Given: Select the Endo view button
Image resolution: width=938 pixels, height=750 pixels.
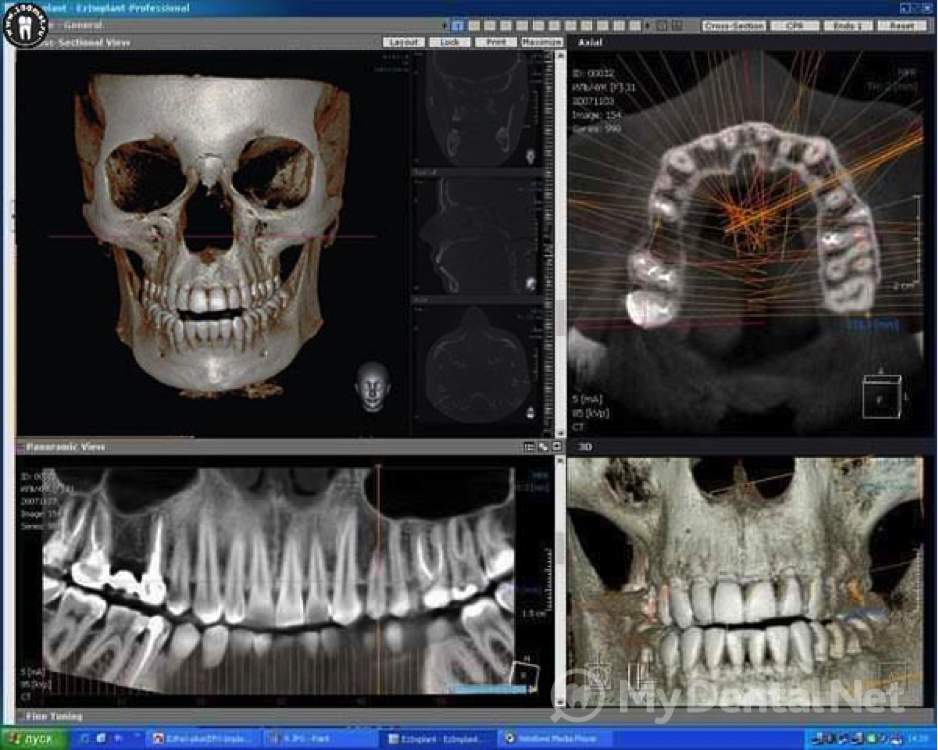Looking at the screenshot, I should pyautogui.click(x=848, y=25).
